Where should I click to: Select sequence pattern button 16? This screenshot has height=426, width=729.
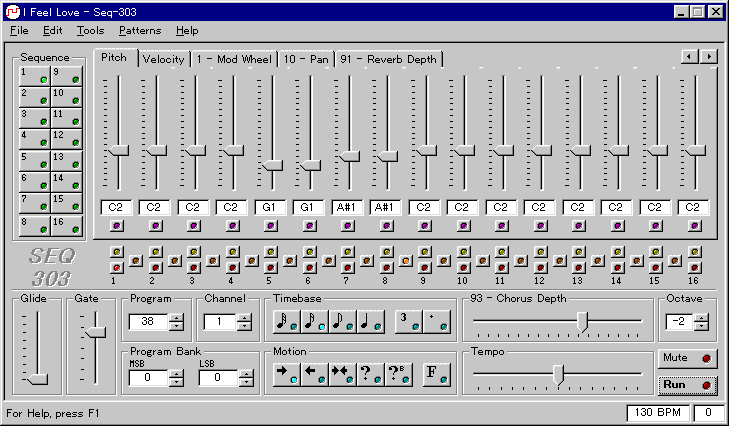(x=66, y=226)
